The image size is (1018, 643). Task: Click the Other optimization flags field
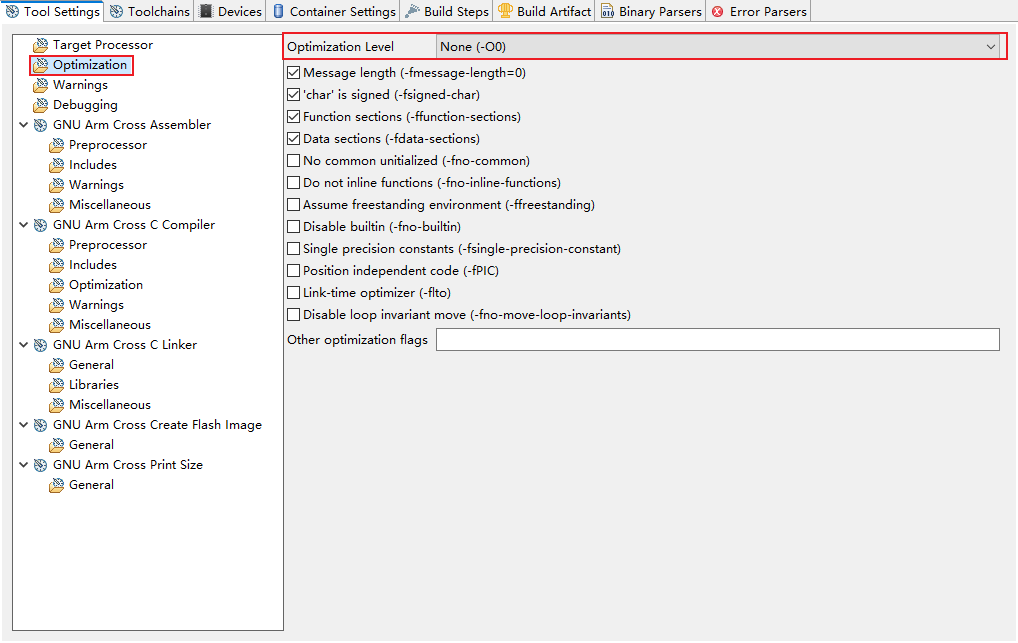coord(717,340)
